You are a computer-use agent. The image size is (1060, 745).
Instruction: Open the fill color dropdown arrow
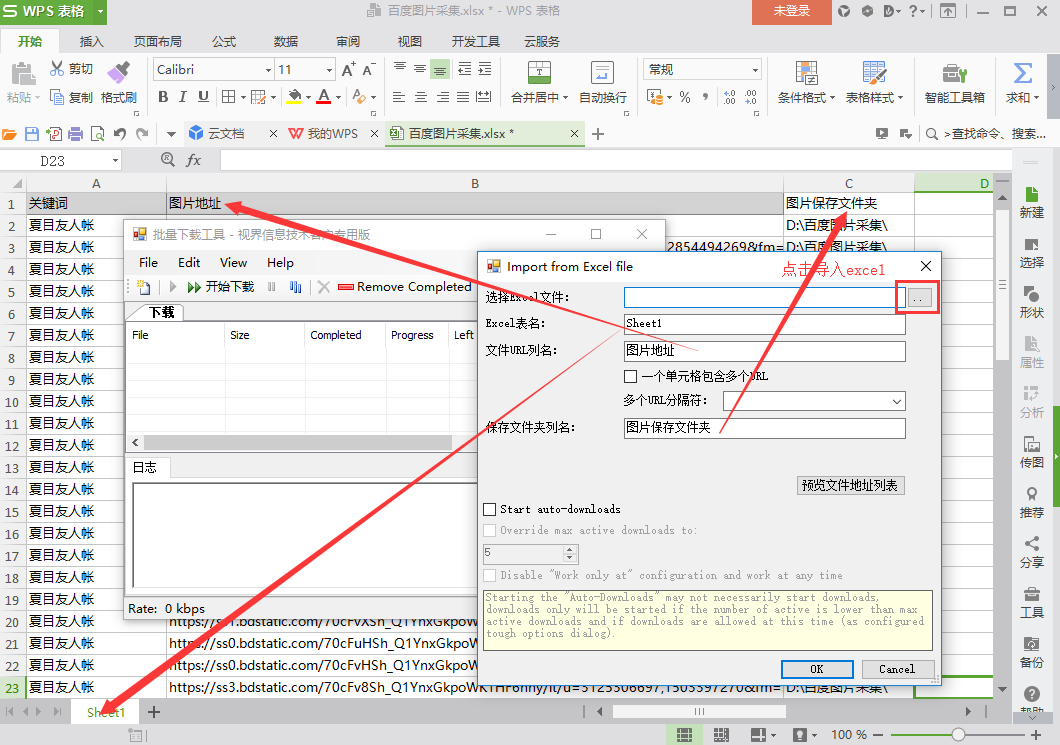308,97
